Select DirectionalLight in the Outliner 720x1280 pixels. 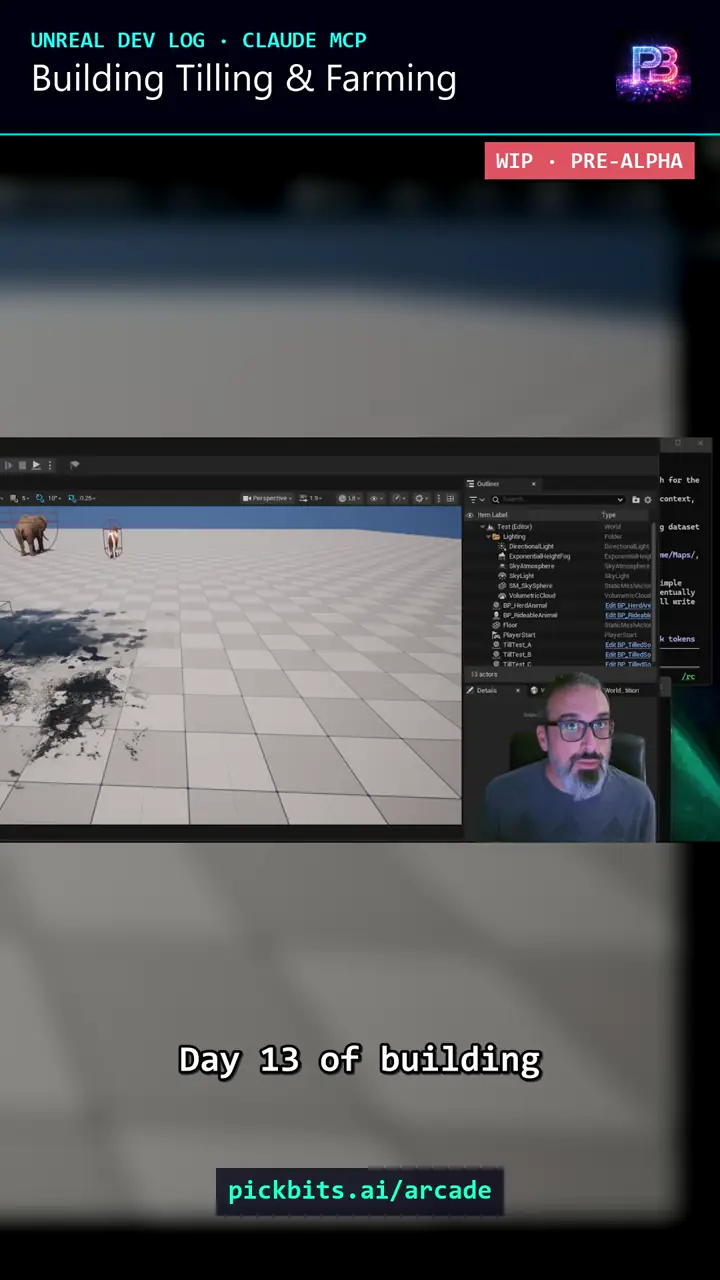click(531, 546)
